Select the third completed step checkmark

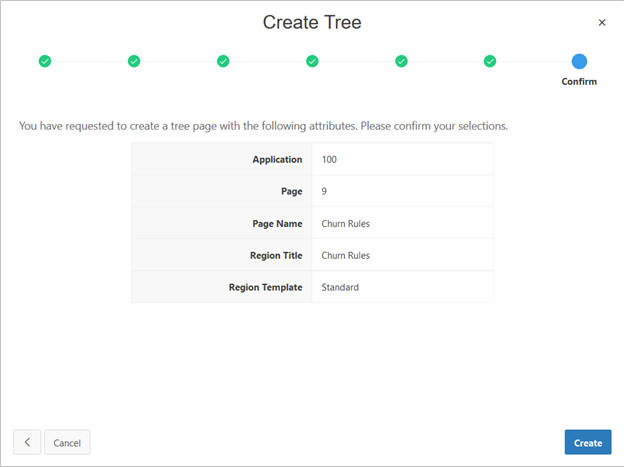[223, 61]
